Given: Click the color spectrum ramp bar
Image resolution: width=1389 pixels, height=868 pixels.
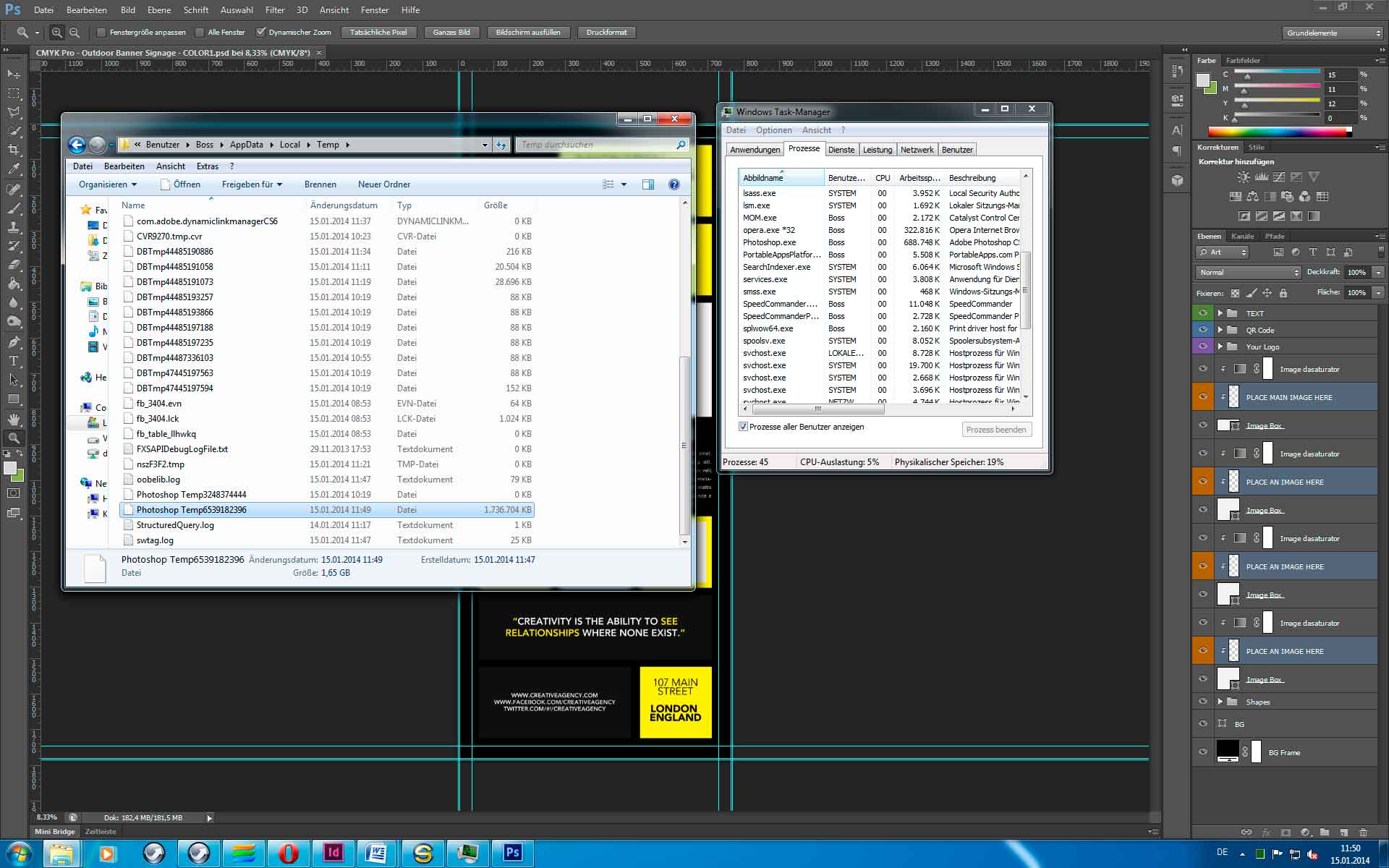Looking at the screenshot, I should [x=1278, y=132].
